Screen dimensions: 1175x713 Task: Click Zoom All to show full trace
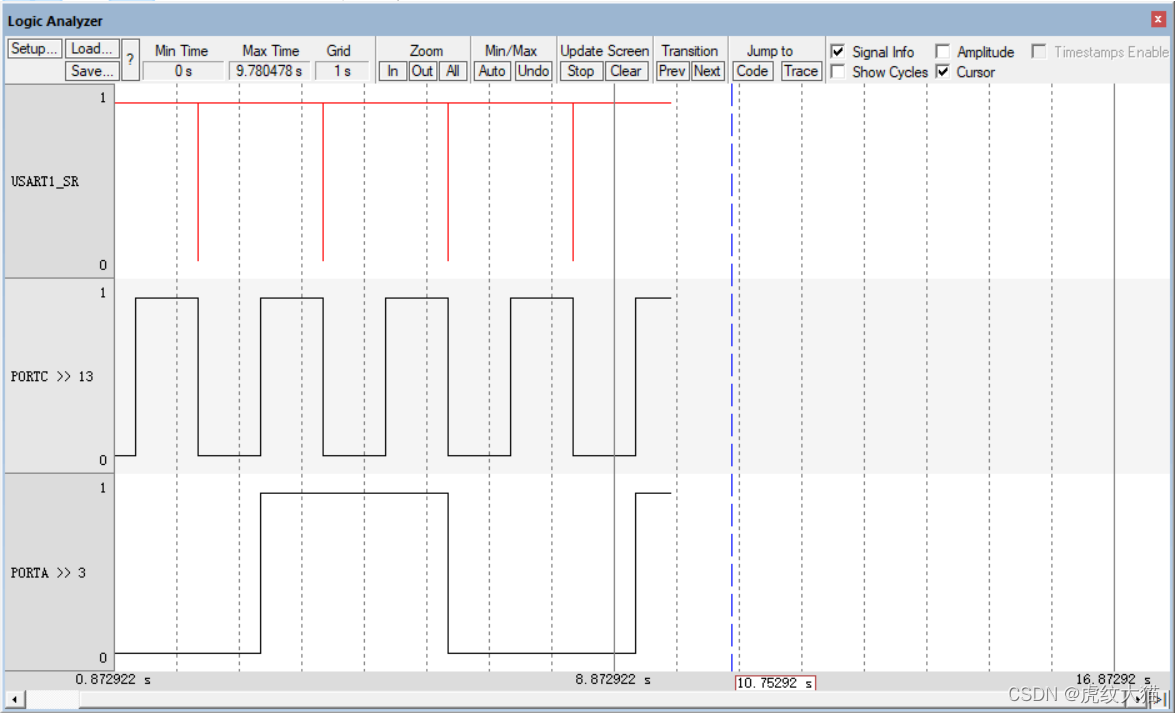(x=453, y=71)
